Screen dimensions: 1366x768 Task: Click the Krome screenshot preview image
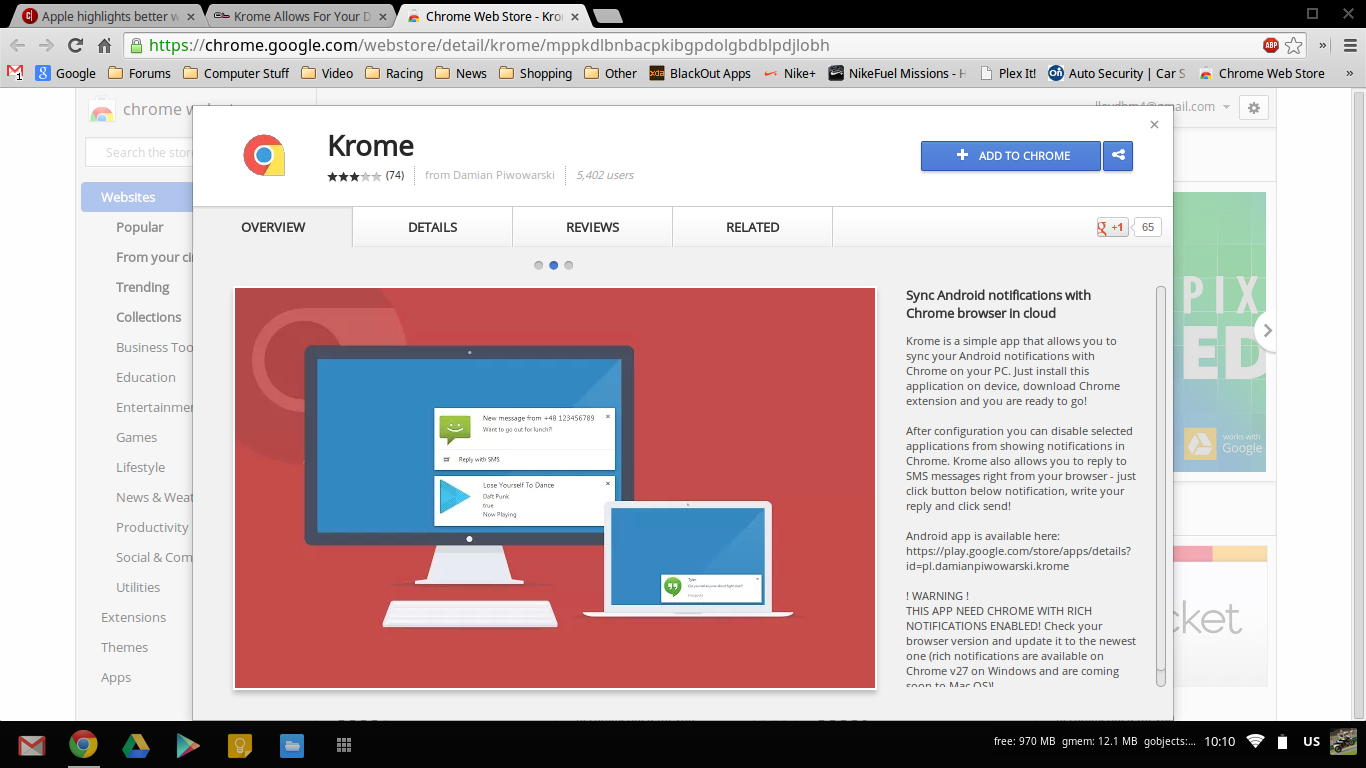tap(555, 488)
